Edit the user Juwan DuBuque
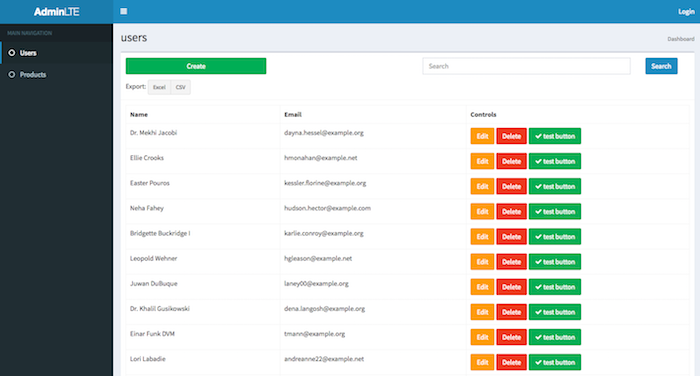The image size is (700, 376). pos(482,287)
